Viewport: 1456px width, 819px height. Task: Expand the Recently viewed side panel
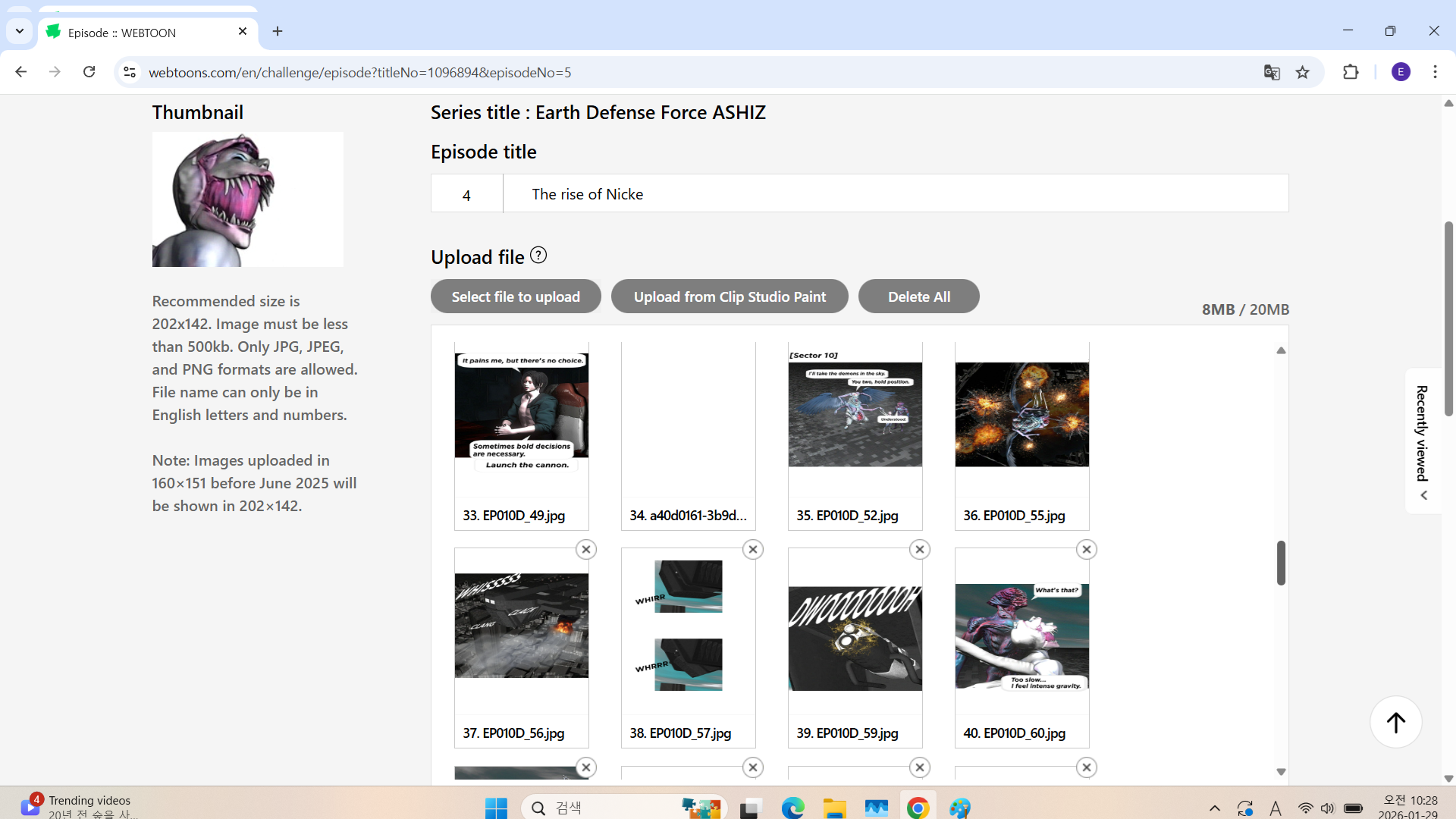coord(1423,441)
